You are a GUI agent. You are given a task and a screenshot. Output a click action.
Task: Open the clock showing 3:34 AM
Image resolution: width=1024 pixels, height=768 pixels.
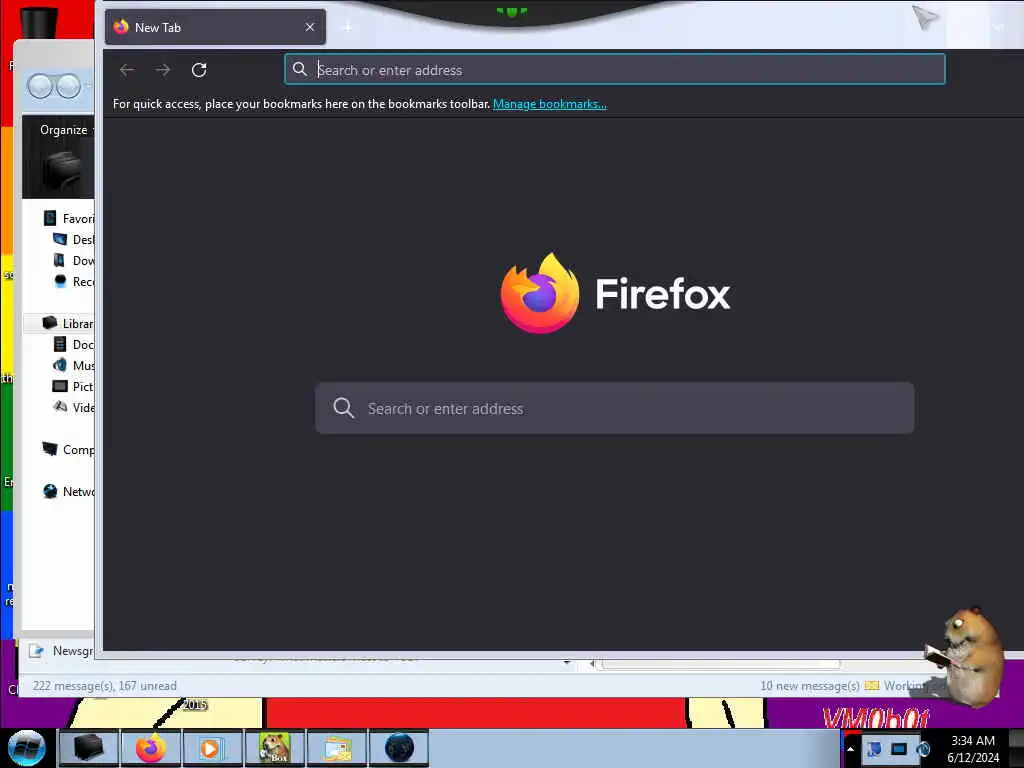click(x=973, y=749)
